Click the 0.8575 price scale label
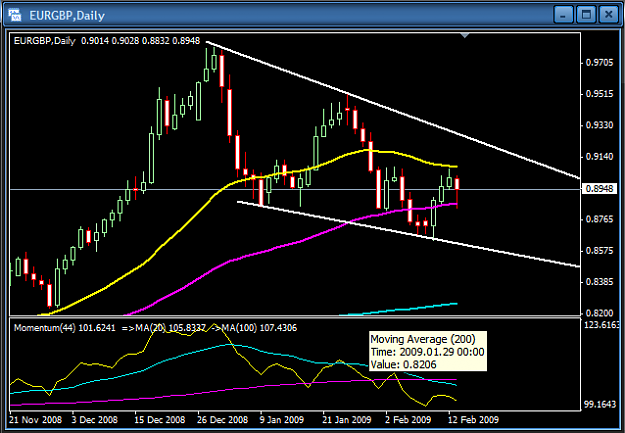The width and height of the screenshot is (625, 433). coord(599,251)
